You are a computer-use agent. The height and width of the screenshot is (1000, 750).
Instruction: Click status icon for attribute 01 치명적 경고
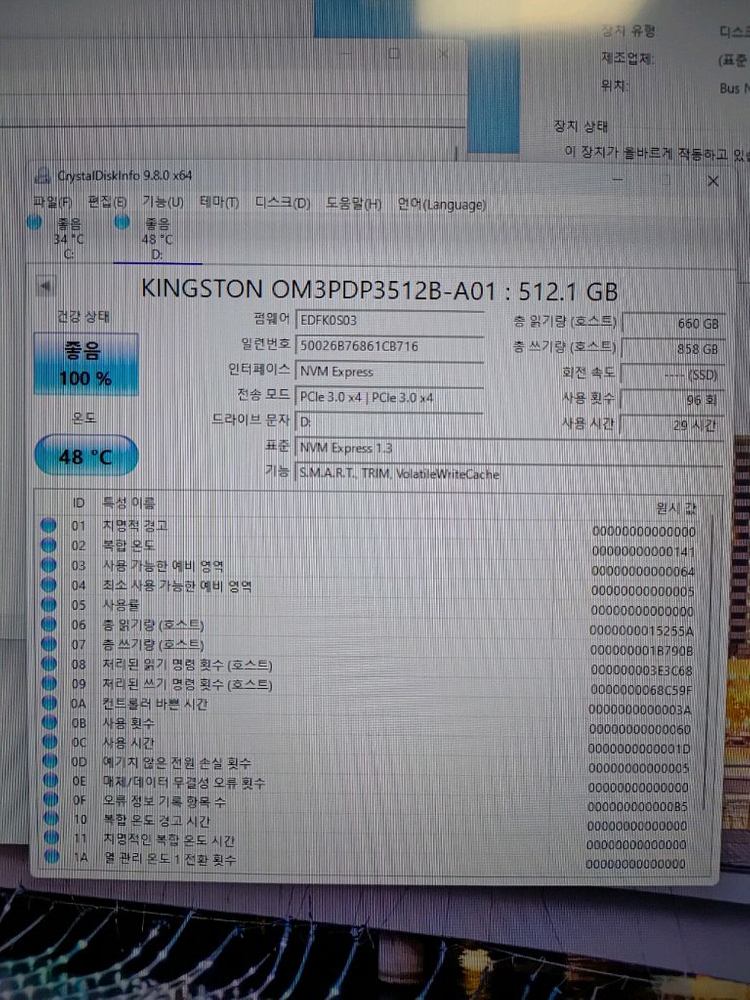[48, 526]
